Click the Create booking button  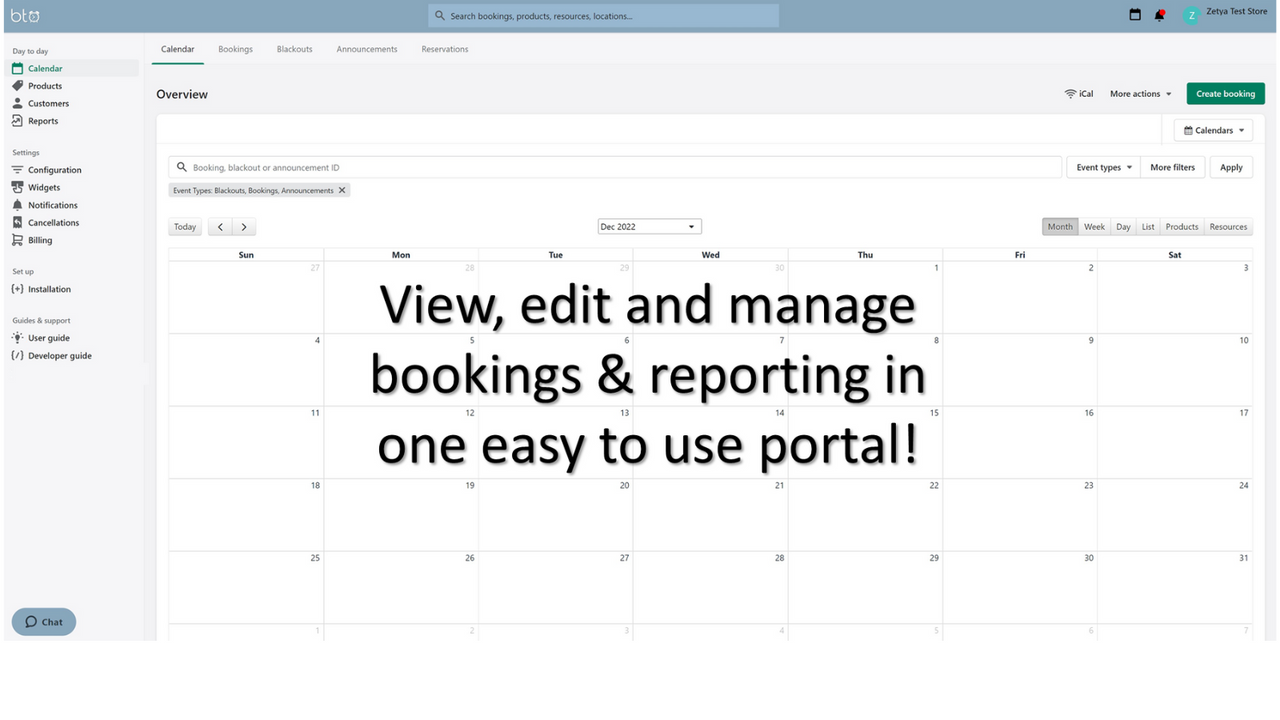pyautogui.click(x=1225, y=94)
